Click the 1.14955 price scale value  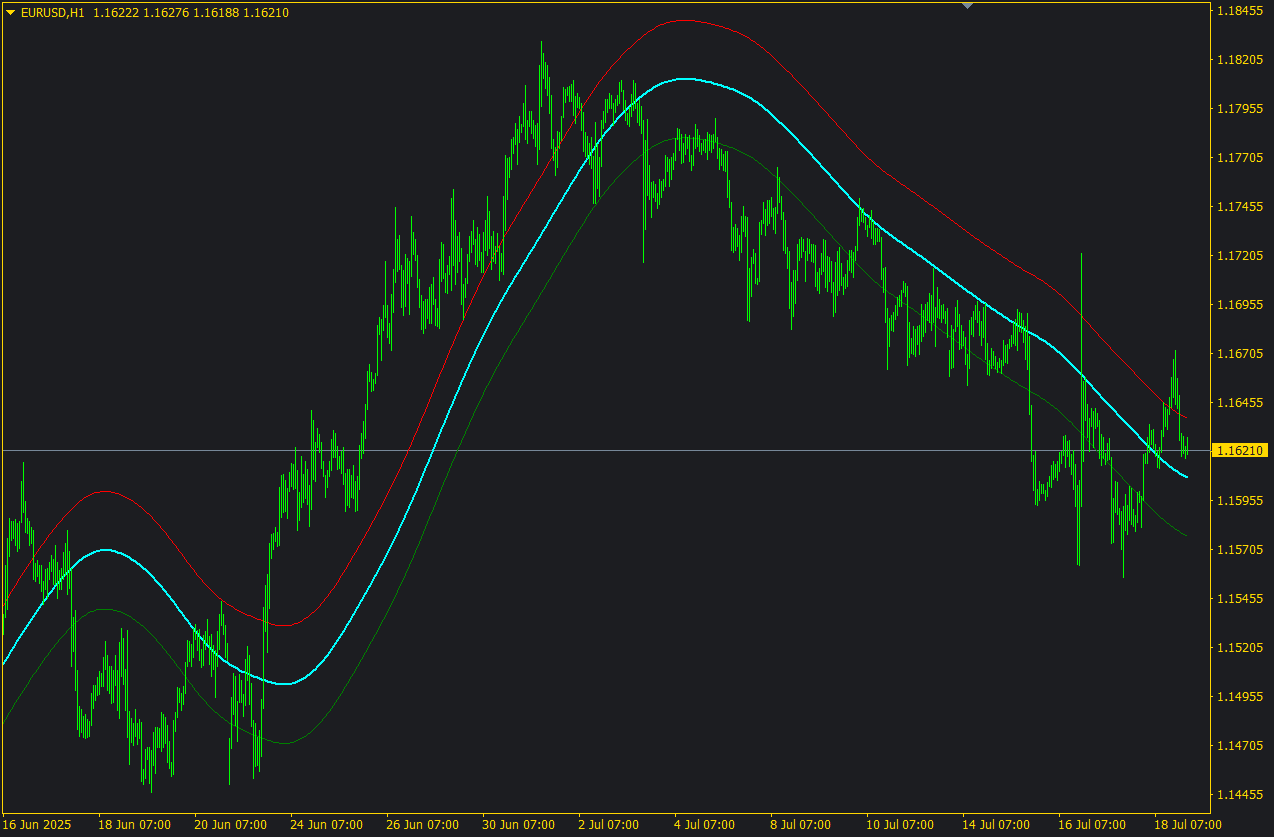[1240, 696]
